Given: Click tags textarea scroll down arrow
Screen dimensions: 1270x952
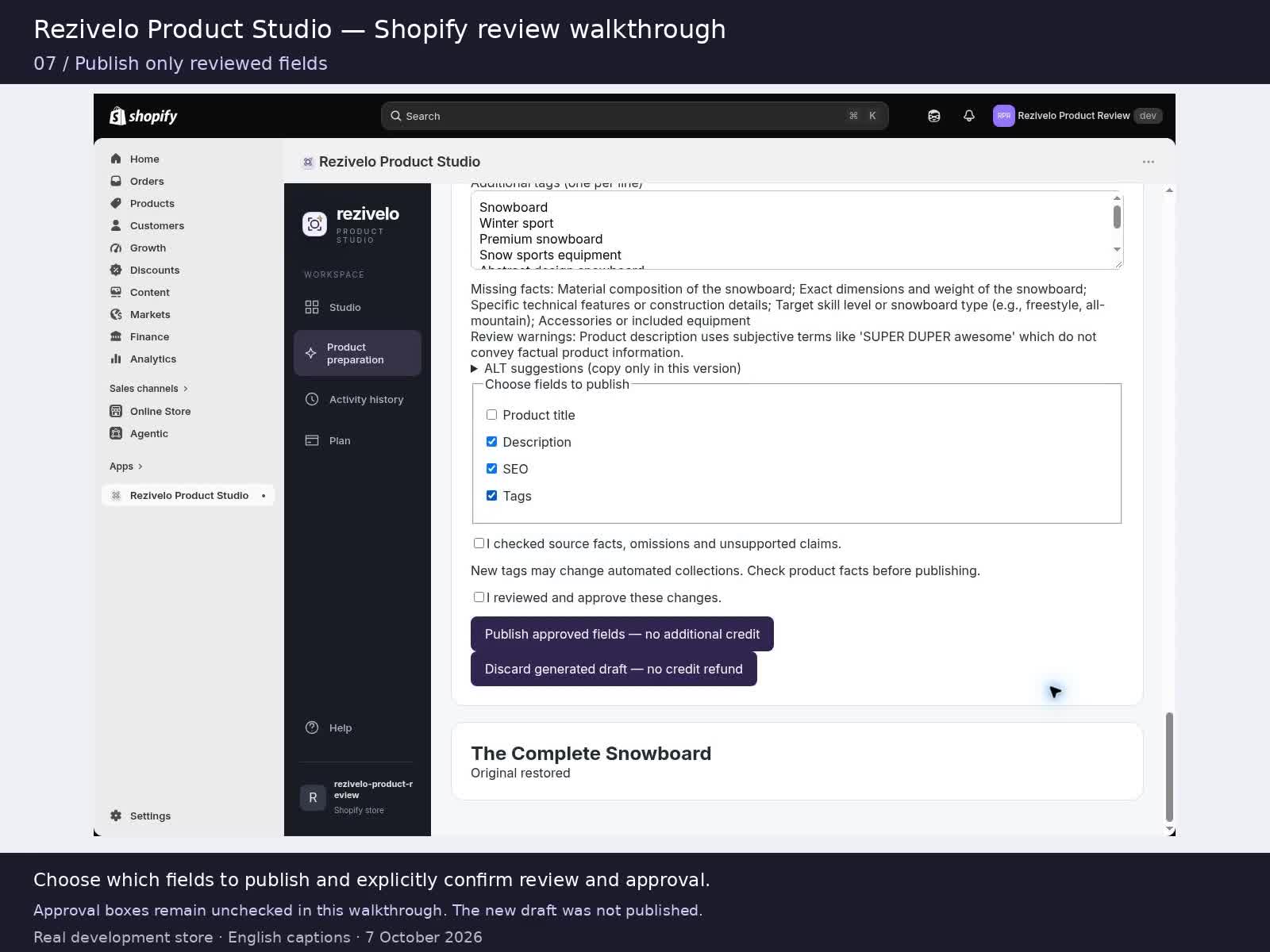Looking at the screenshot, I should 1117,249.
